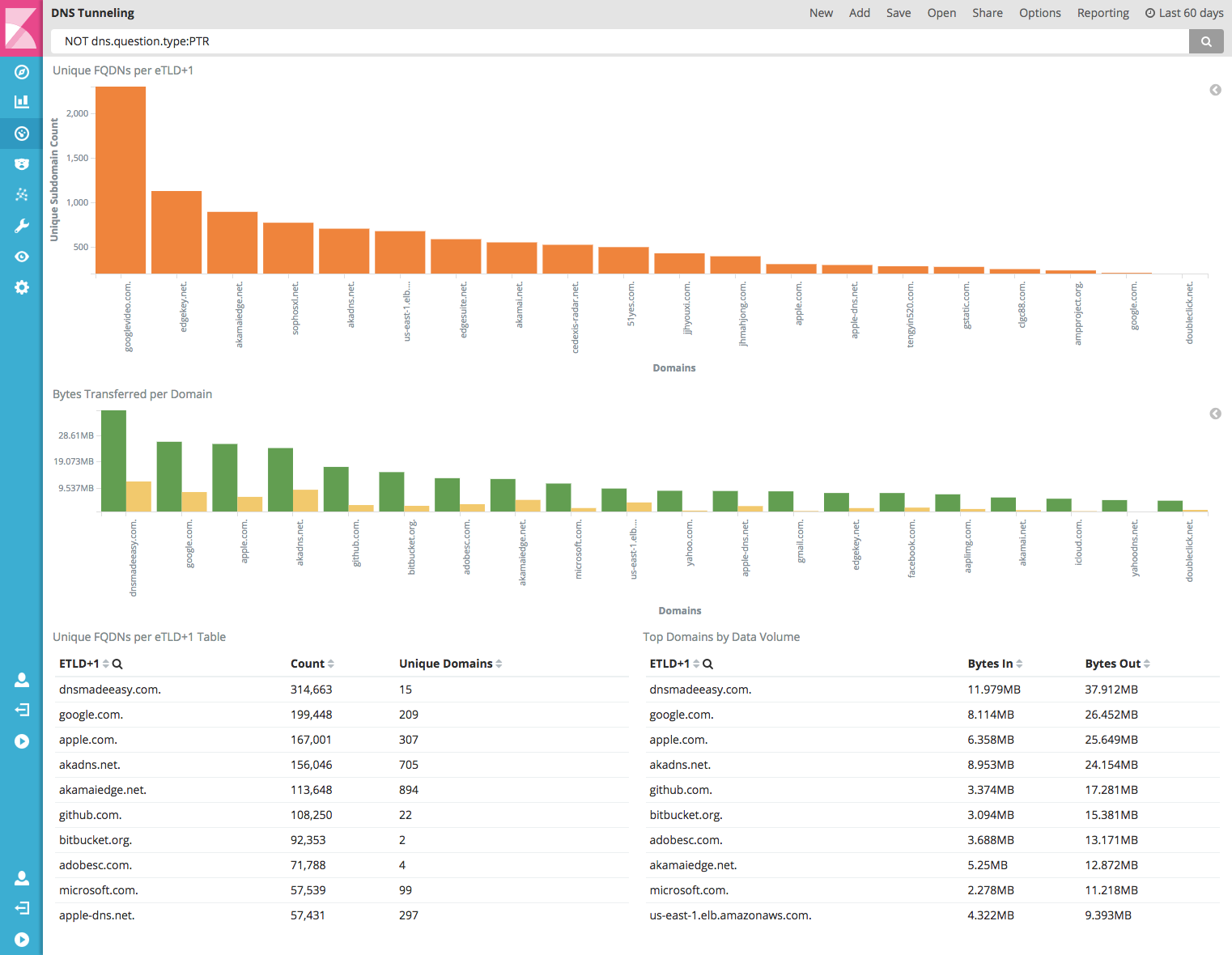Click Save in the dashboard menu
This screenshot has height=955, width=1232.
[x=899, y=13]
